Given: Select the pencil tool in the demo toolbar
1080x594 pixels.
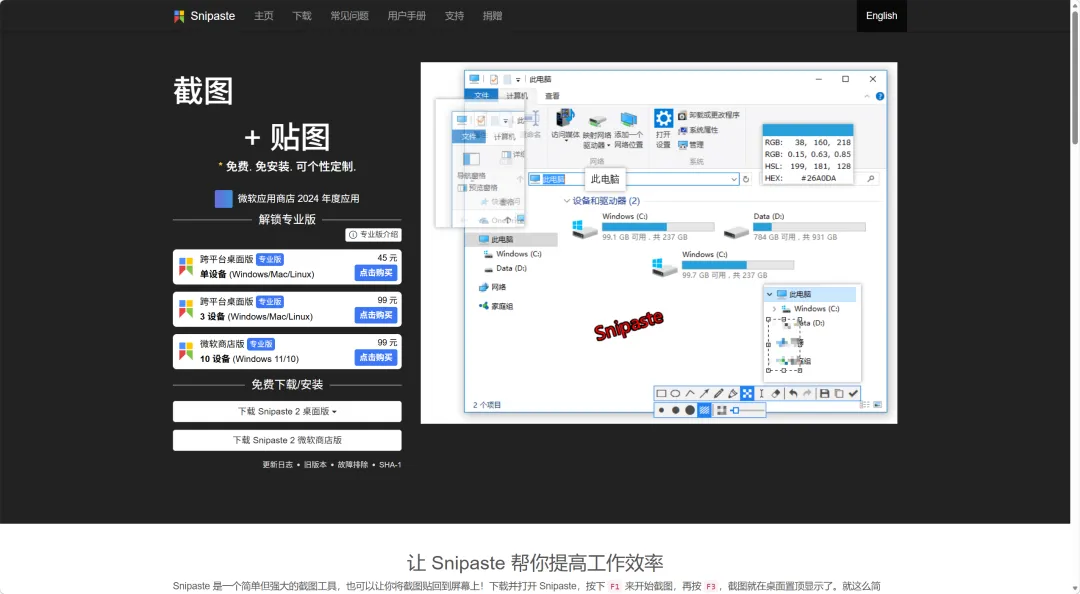Looking at the screenshot, I should click(x=718, y=393).
